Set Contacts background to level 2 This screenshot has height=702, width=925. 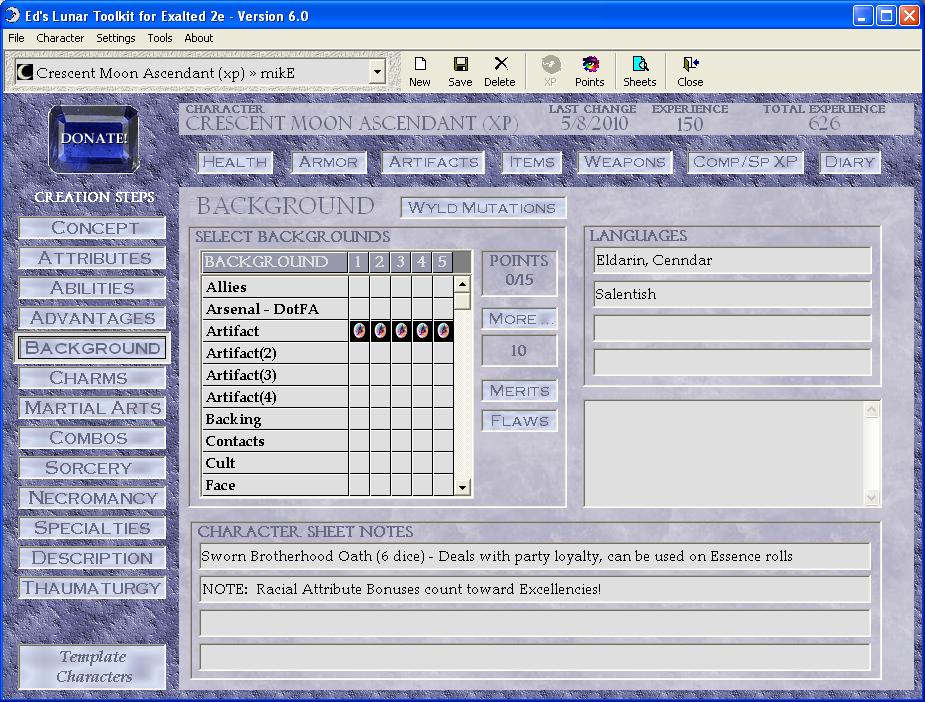point(380,441)
